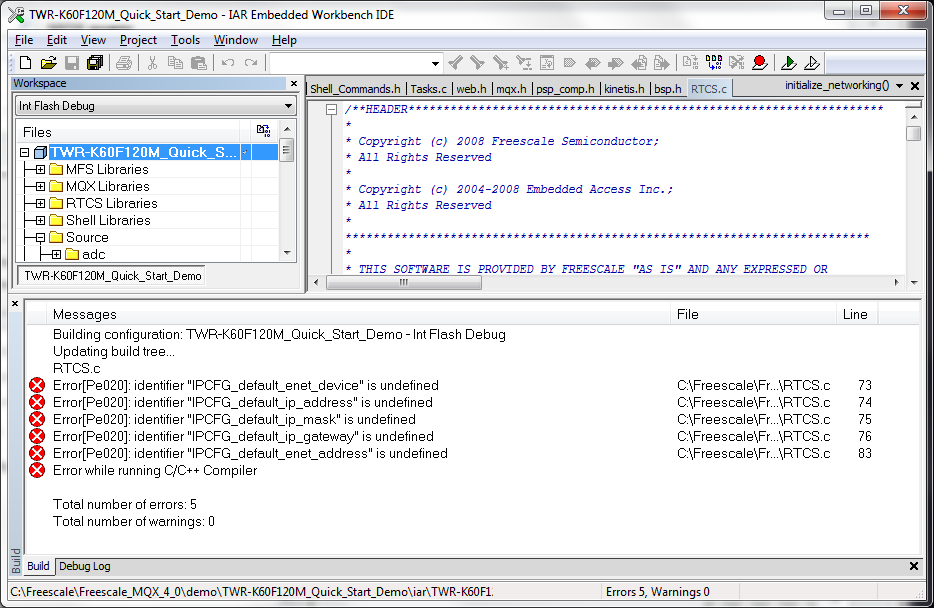Collapse the HEADER comment block fold

332,110
